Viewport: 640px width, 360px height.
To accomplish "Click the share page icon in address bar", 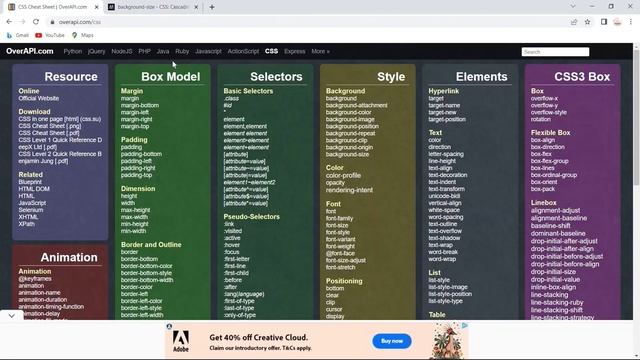I will (574, 22).
